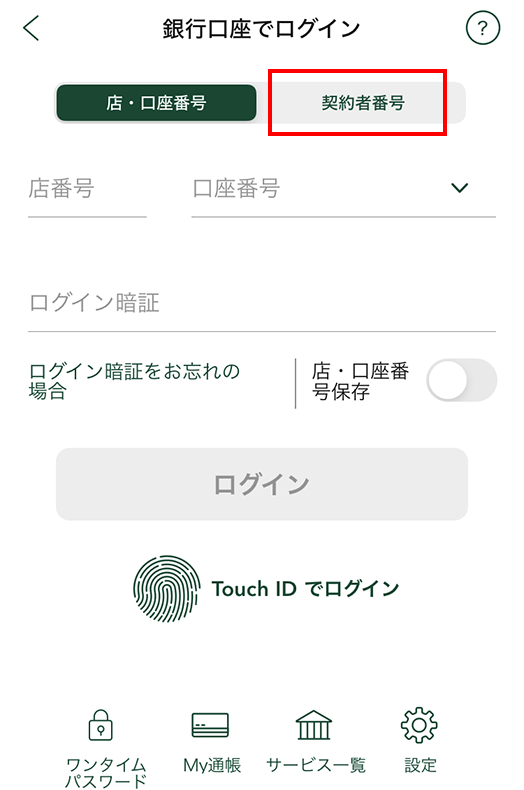
Task: Open My通帳 passbook icon
Action: pos(211,725)
